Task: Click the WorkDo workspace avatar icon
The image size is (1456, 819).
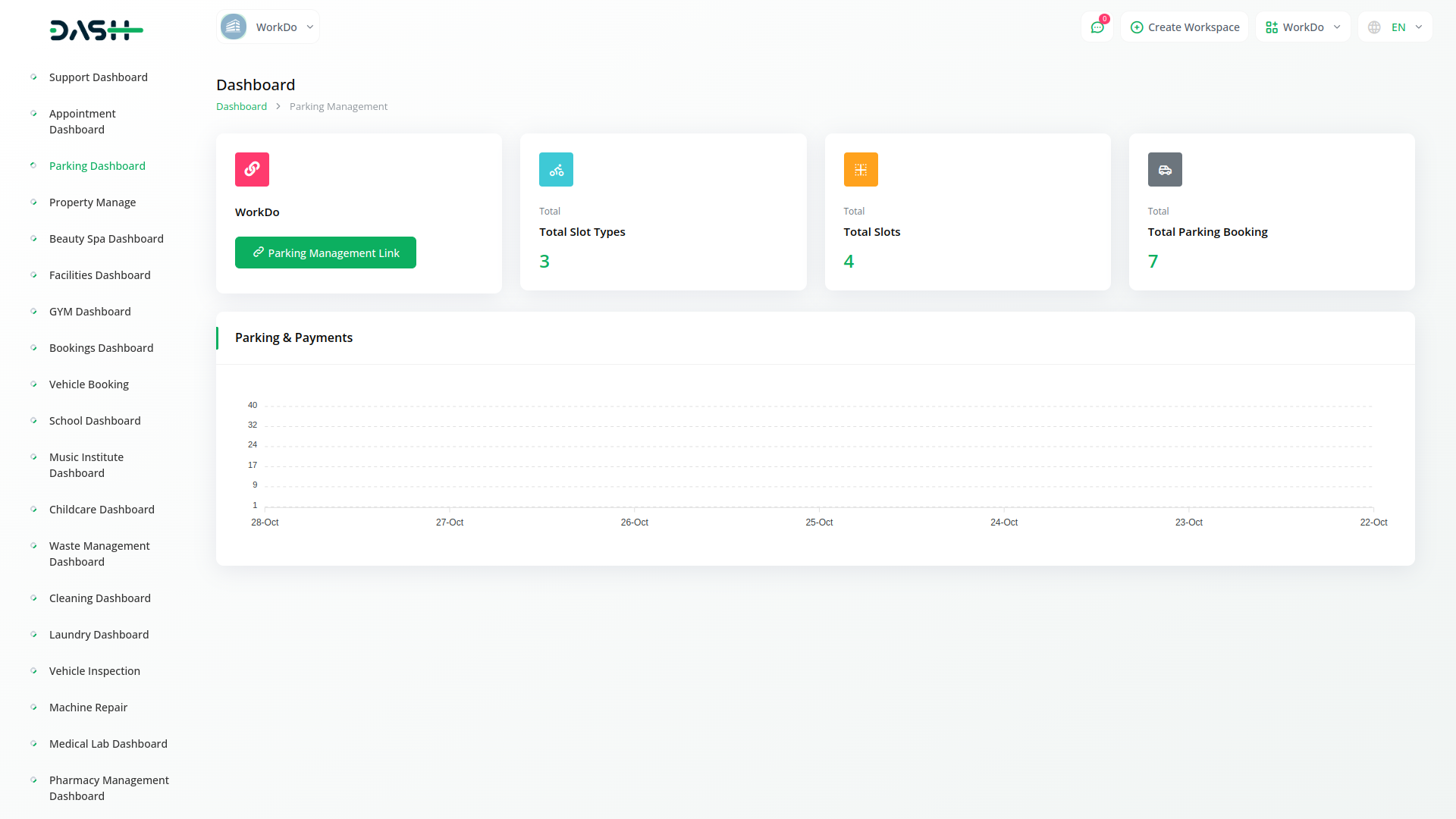Action: pyautogui.click(x=234, y=27)
